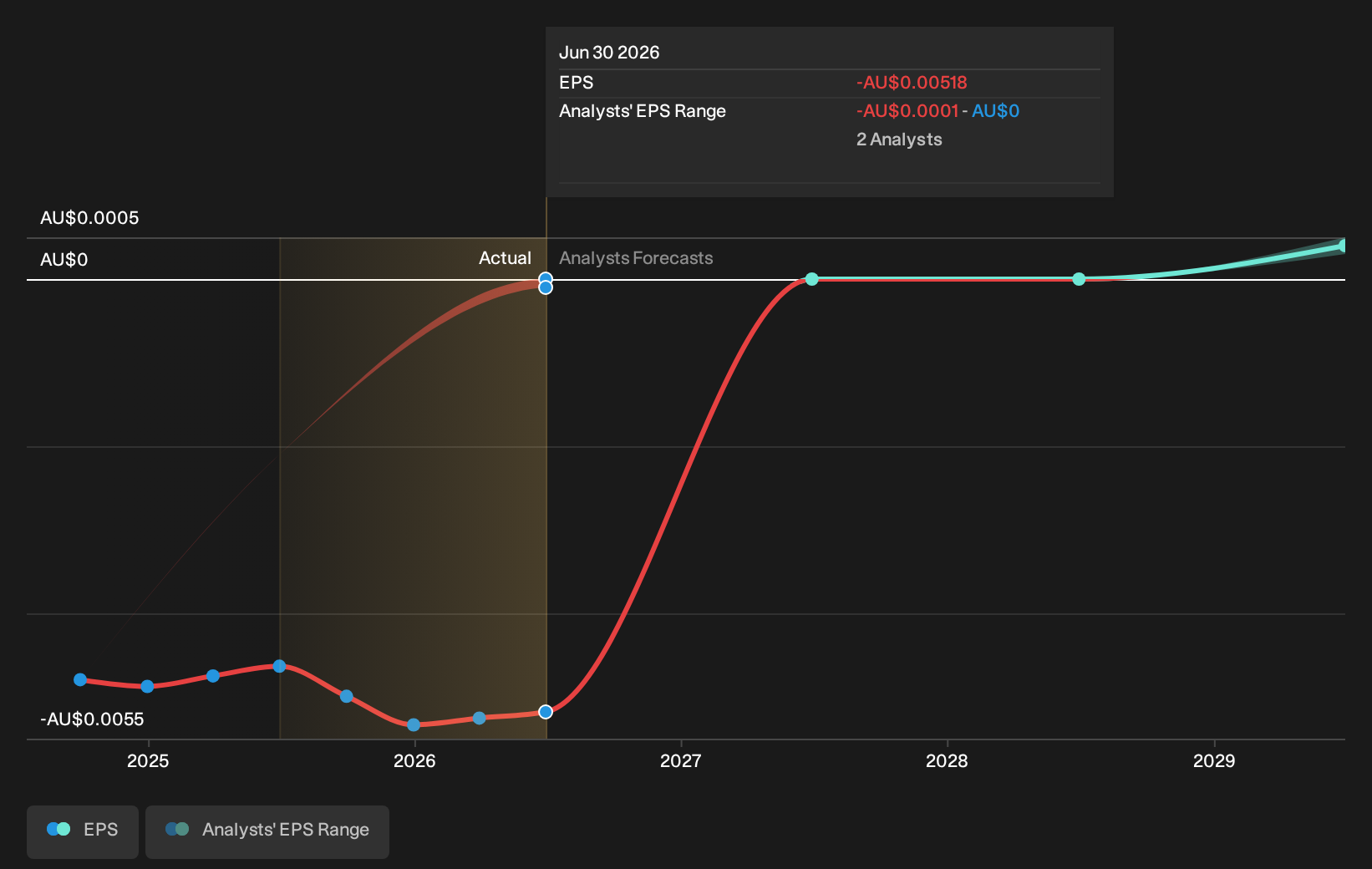Select the Jun 30 2026 EPS data point
This screenshot has width=1372, height=869.
[546, 712]
